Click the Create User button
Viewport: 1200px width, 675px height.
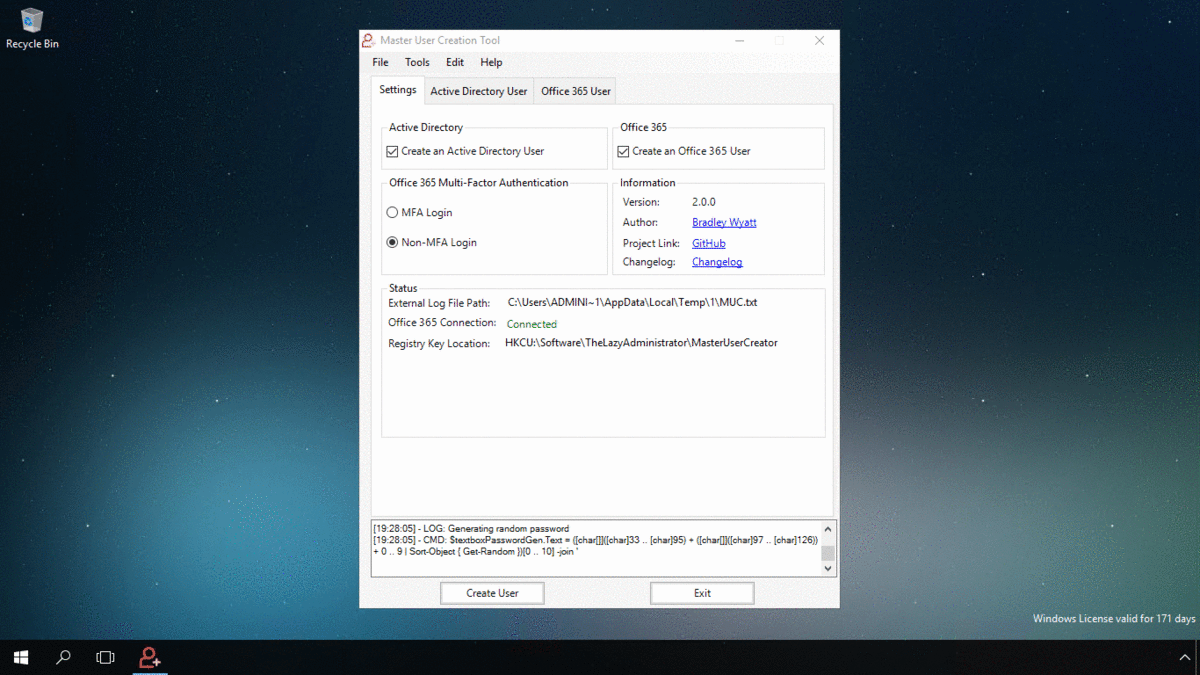(492, 593)
